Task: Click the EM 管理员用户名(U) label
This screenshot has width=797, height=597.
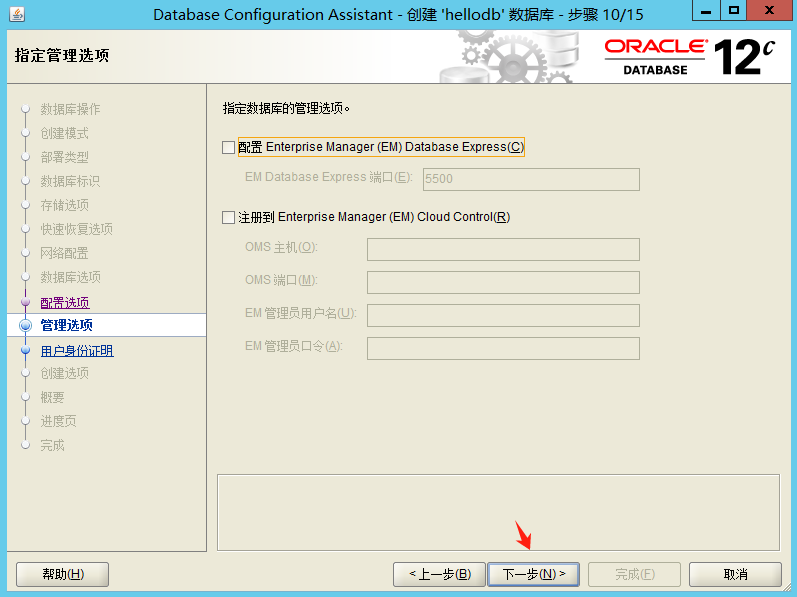Action: [x=301, y=313]
